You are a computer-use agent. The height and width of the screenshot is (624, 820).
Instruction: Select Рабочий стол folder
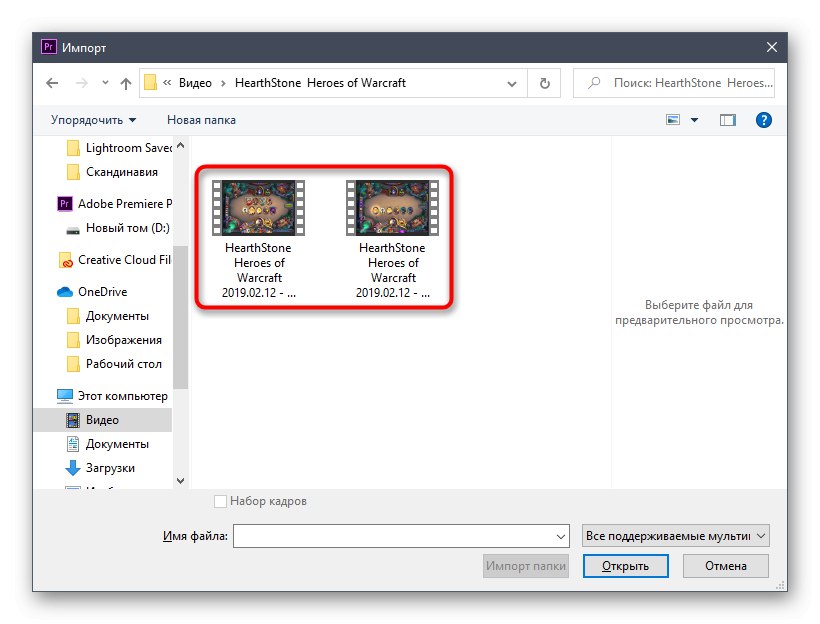(114, 364)
